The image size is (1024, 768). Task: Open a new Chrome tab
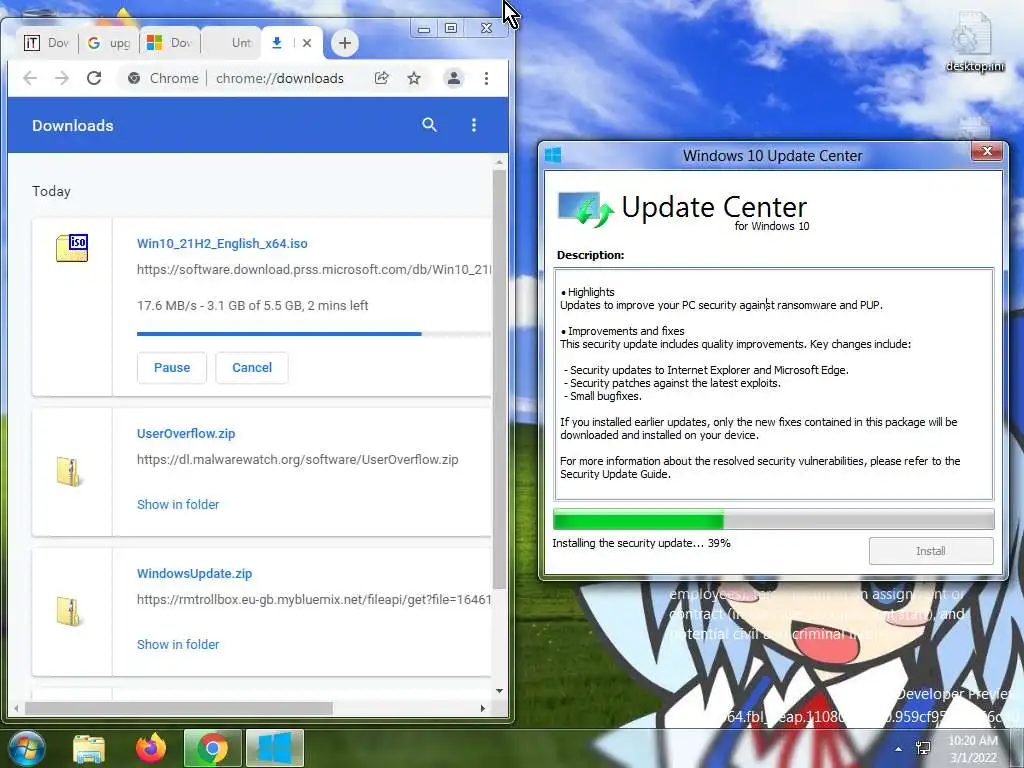(x=345, y=44)
